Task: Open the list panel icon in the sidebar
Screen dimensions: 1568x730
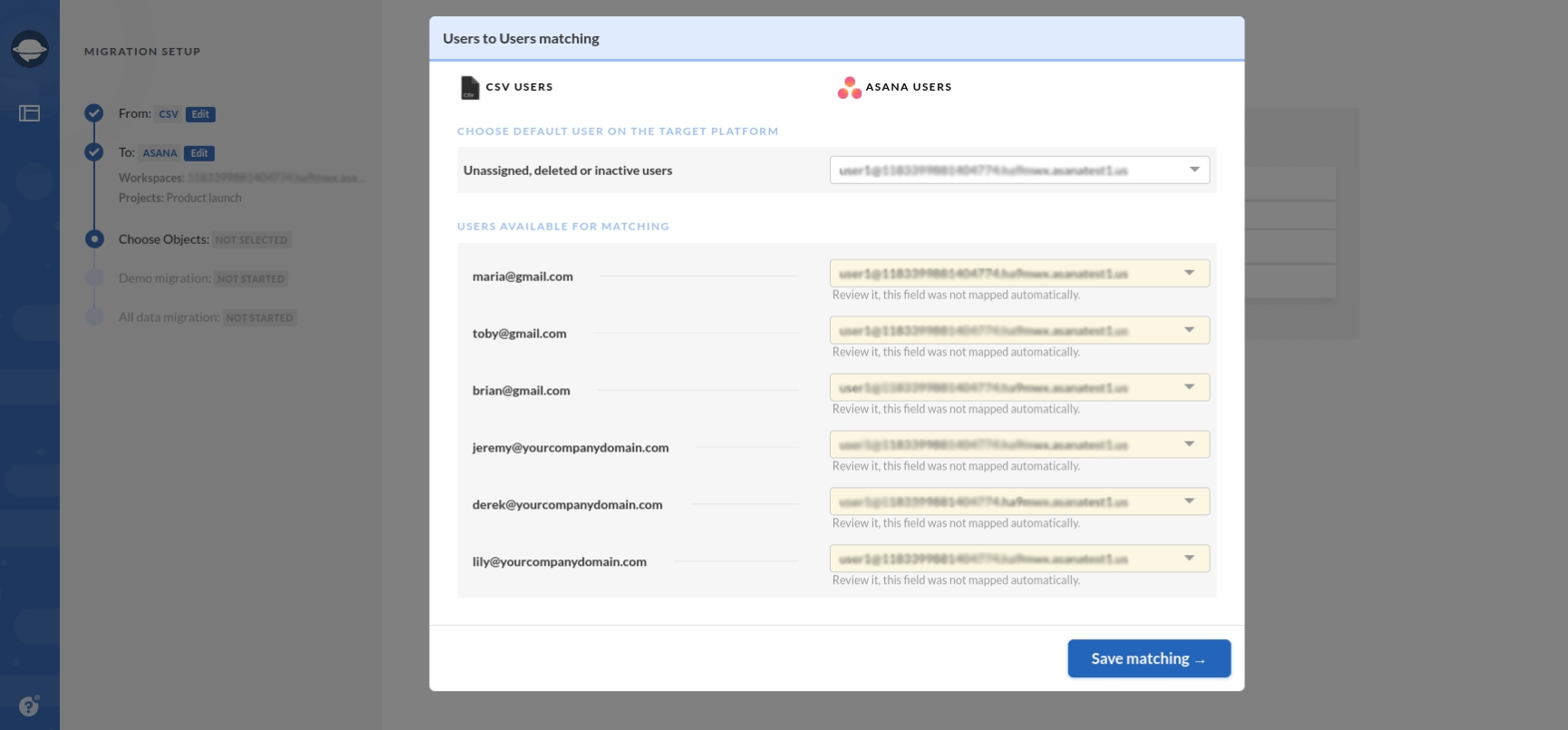Action: 30,113
